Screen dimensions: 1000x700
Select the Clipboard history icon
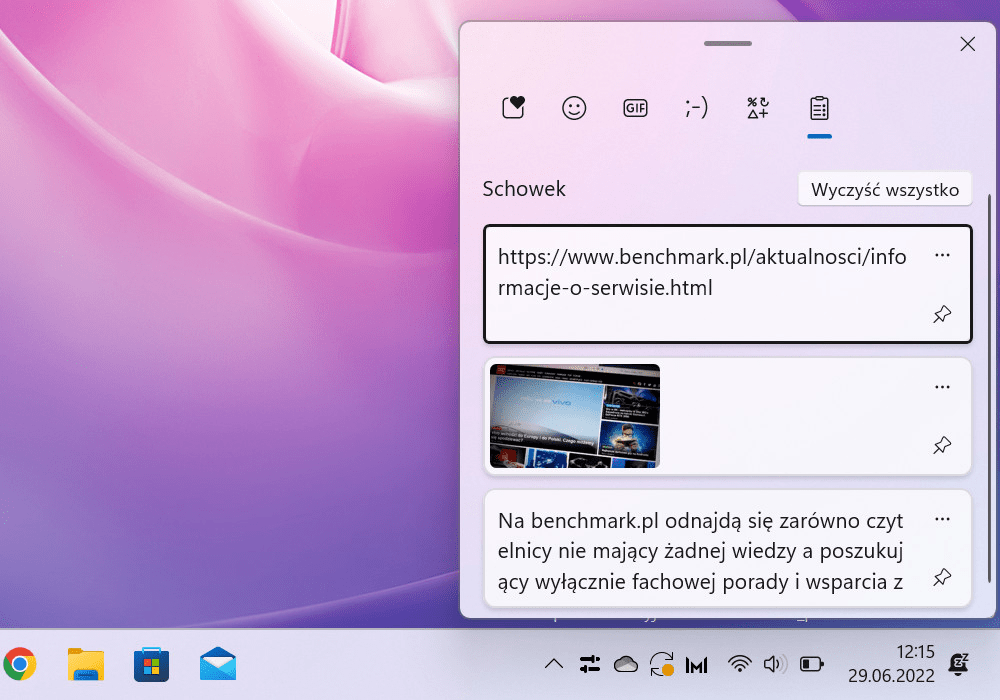tap(819, 108)
